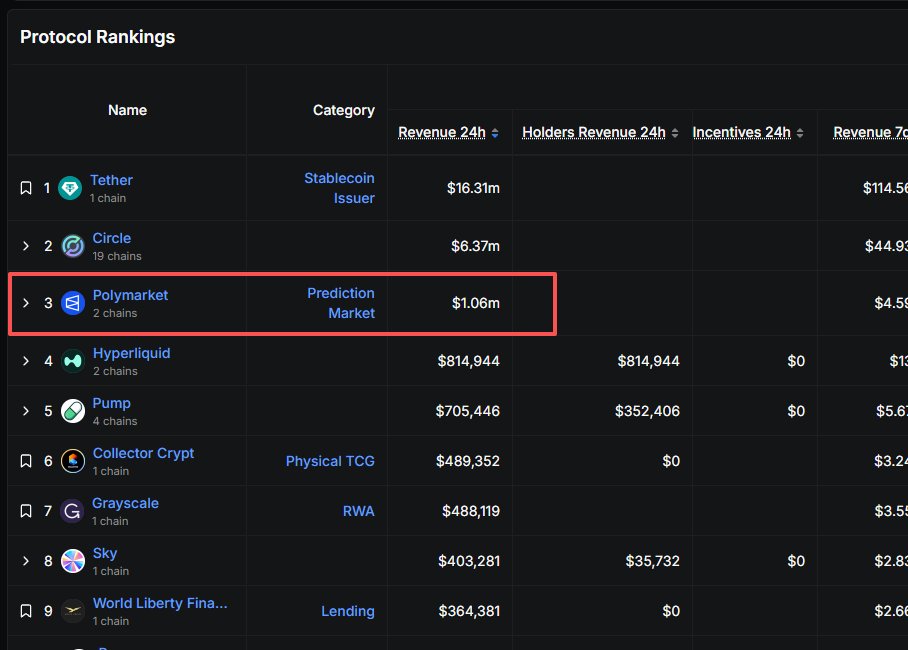Click Collector Crypt's $489,352 value
The height and width of the screenshot is (650, 908).
point(467,461)
